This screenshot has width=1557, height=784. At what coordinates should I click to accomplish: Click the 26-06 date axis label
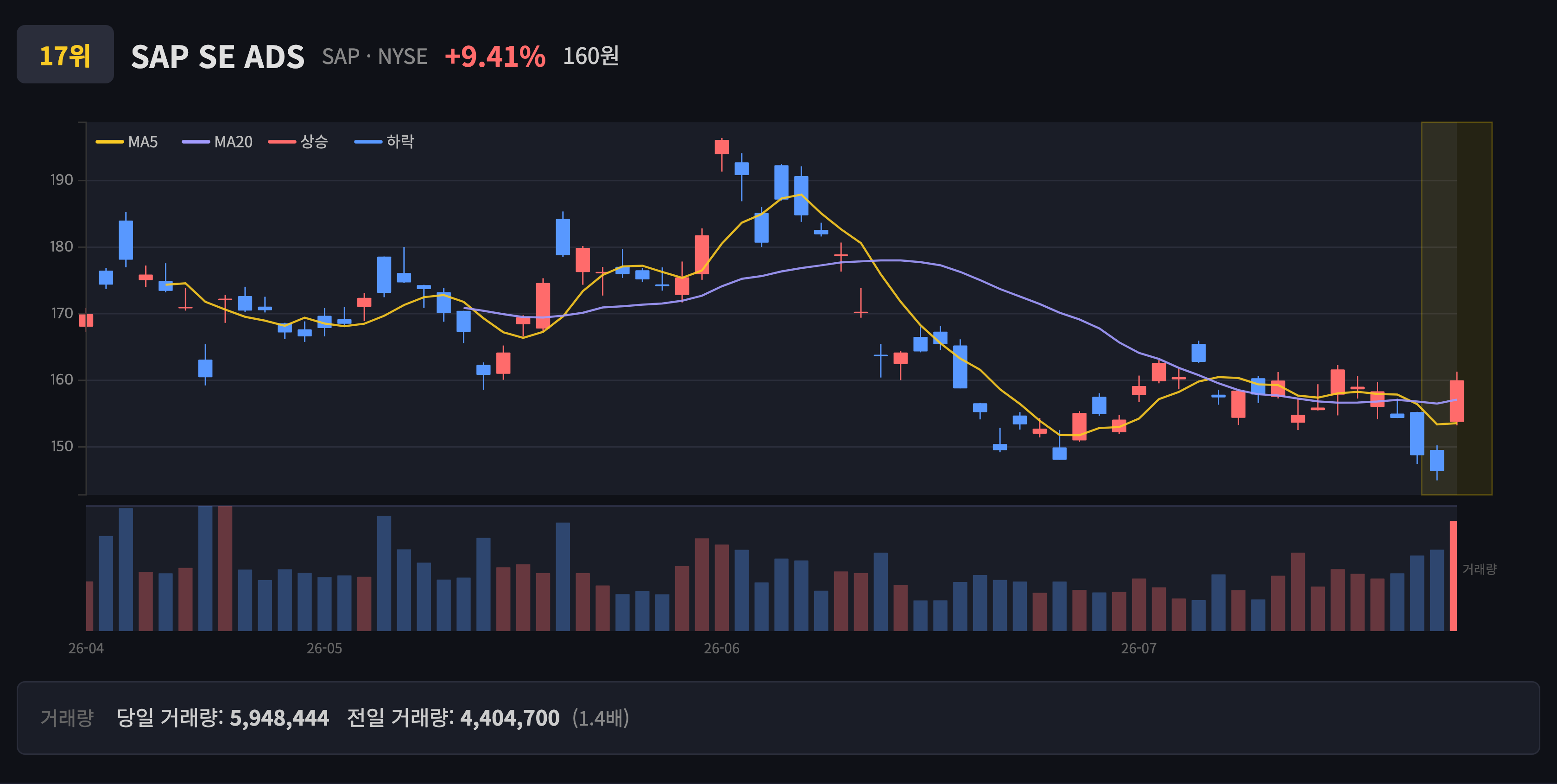722,649
